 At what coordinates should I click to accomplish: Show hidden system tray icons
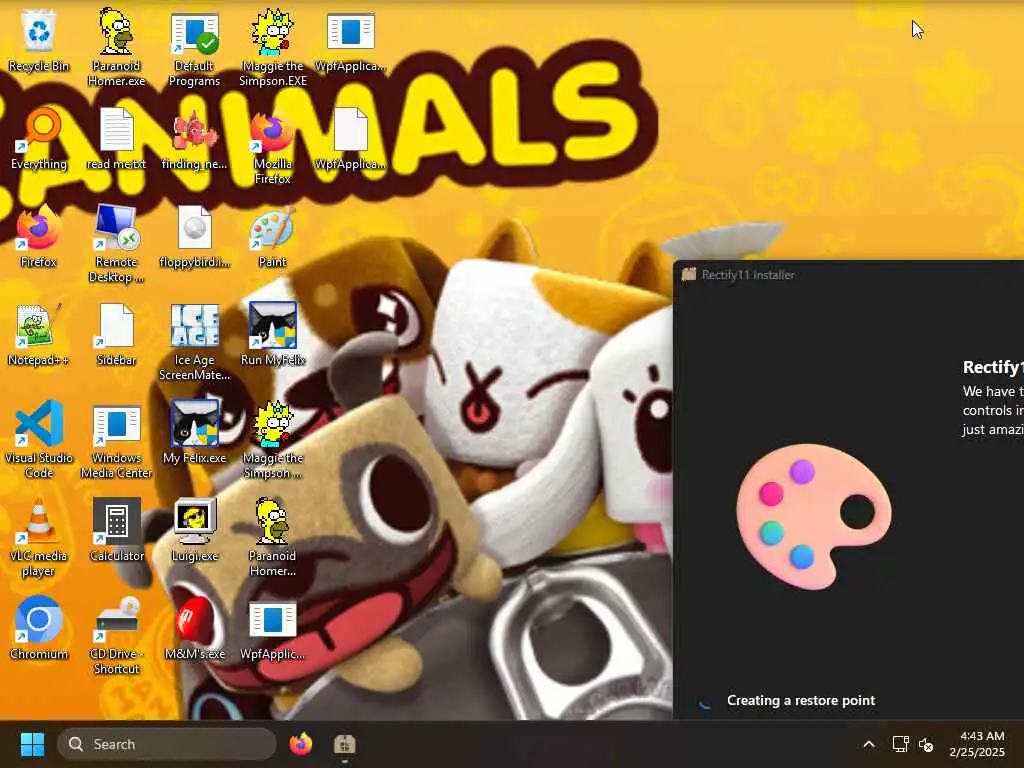coord(869,744)
